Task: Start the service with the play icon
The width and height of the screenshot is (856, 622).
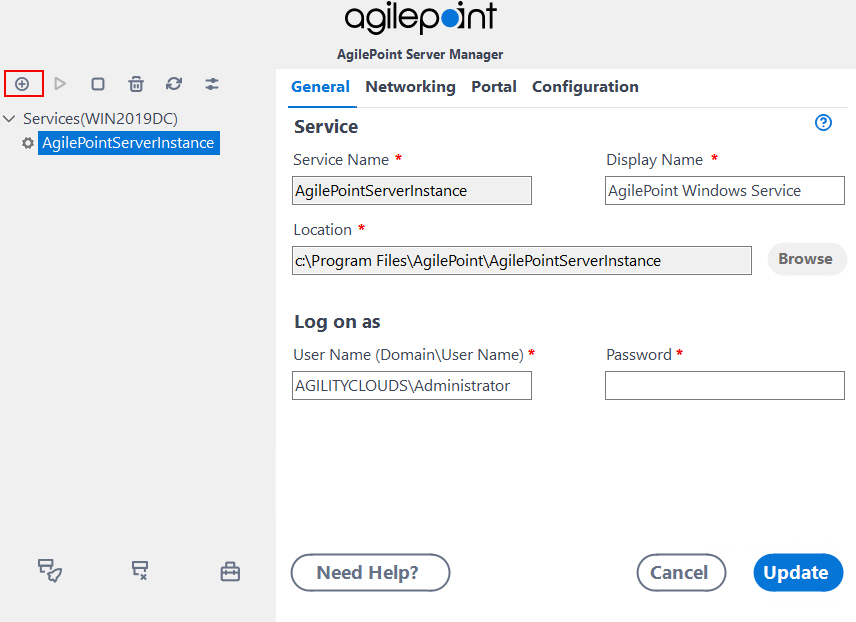Action: 60,84
